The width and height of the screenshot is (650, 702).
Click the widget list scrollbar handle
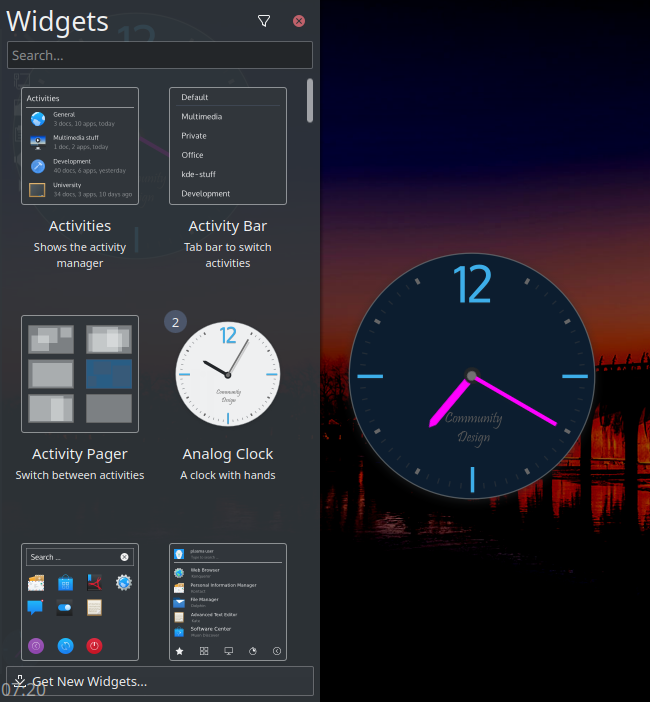(x=310, y=100)
